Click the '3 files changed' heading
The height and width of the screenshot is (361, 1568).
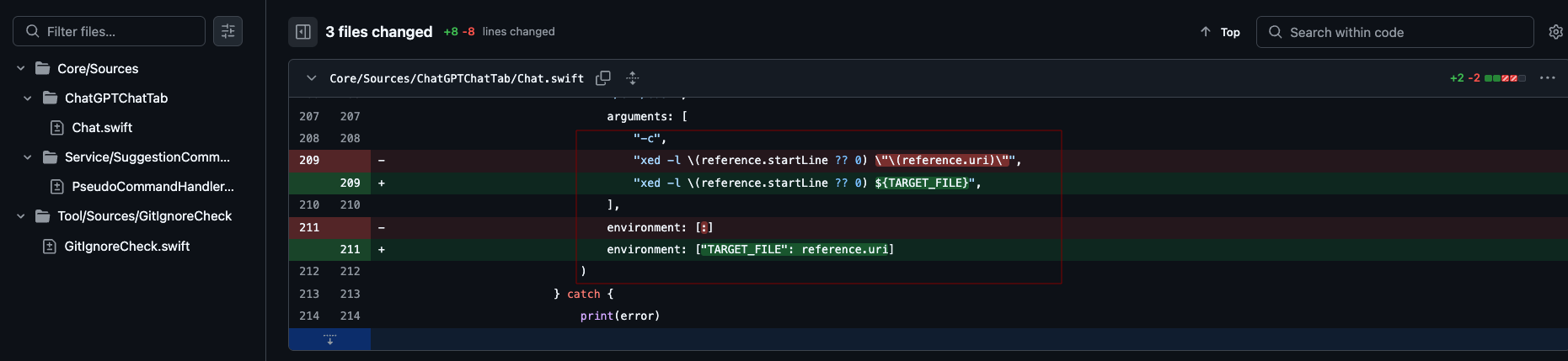coord(379,32)
